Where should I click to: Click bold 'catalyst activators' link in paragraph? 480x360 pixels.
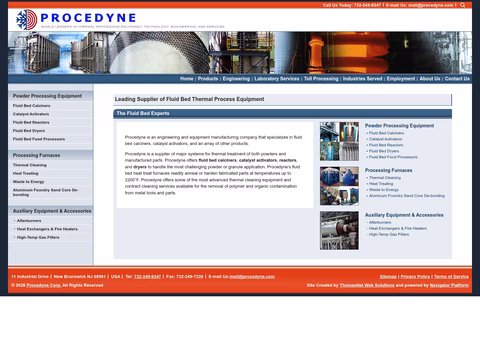tap(258, 160)
